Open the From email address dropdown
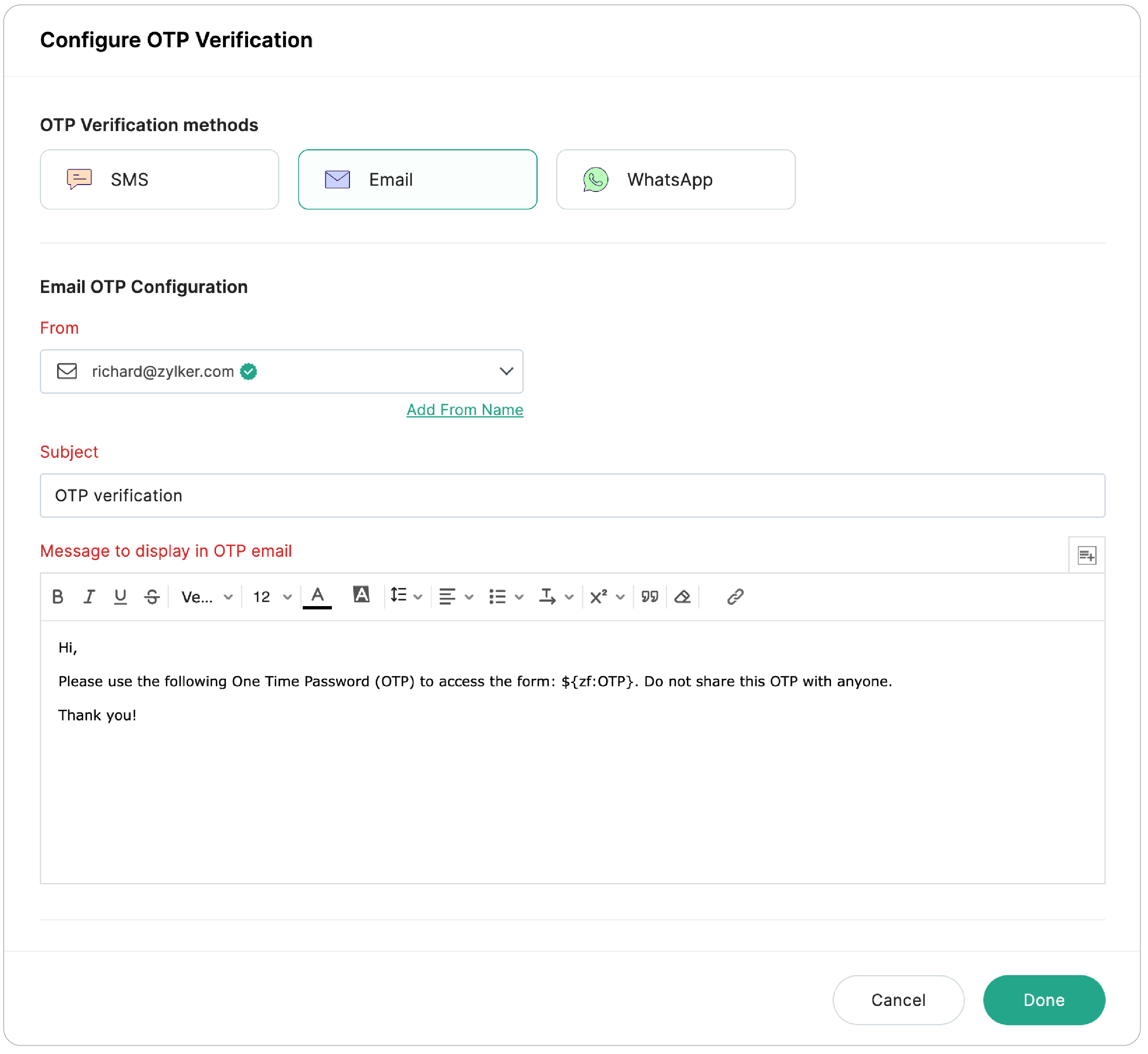 282,372
